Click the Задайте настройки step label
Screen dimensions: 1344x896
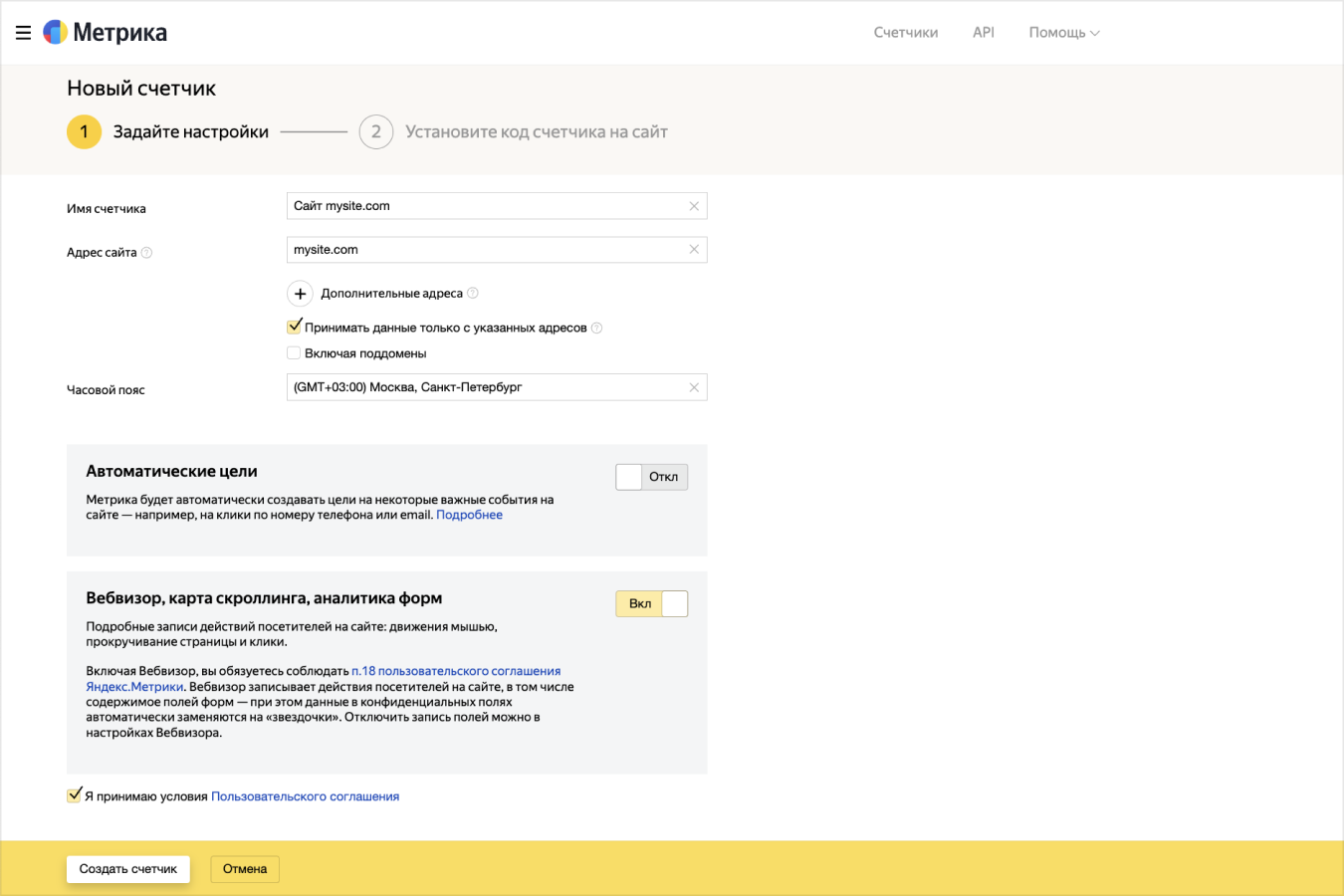point(191,131)
